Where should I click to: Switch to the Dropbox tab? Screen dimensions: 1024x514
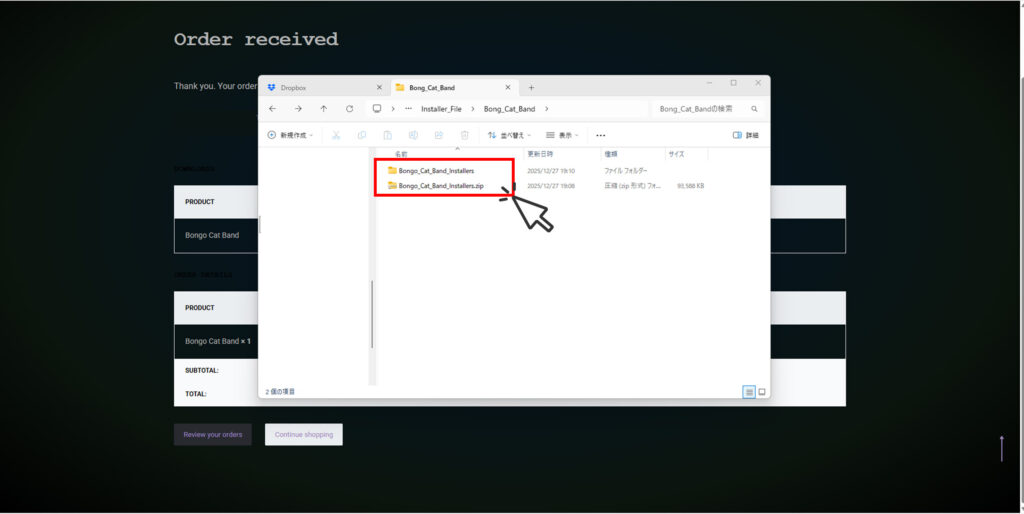(310, 88)
